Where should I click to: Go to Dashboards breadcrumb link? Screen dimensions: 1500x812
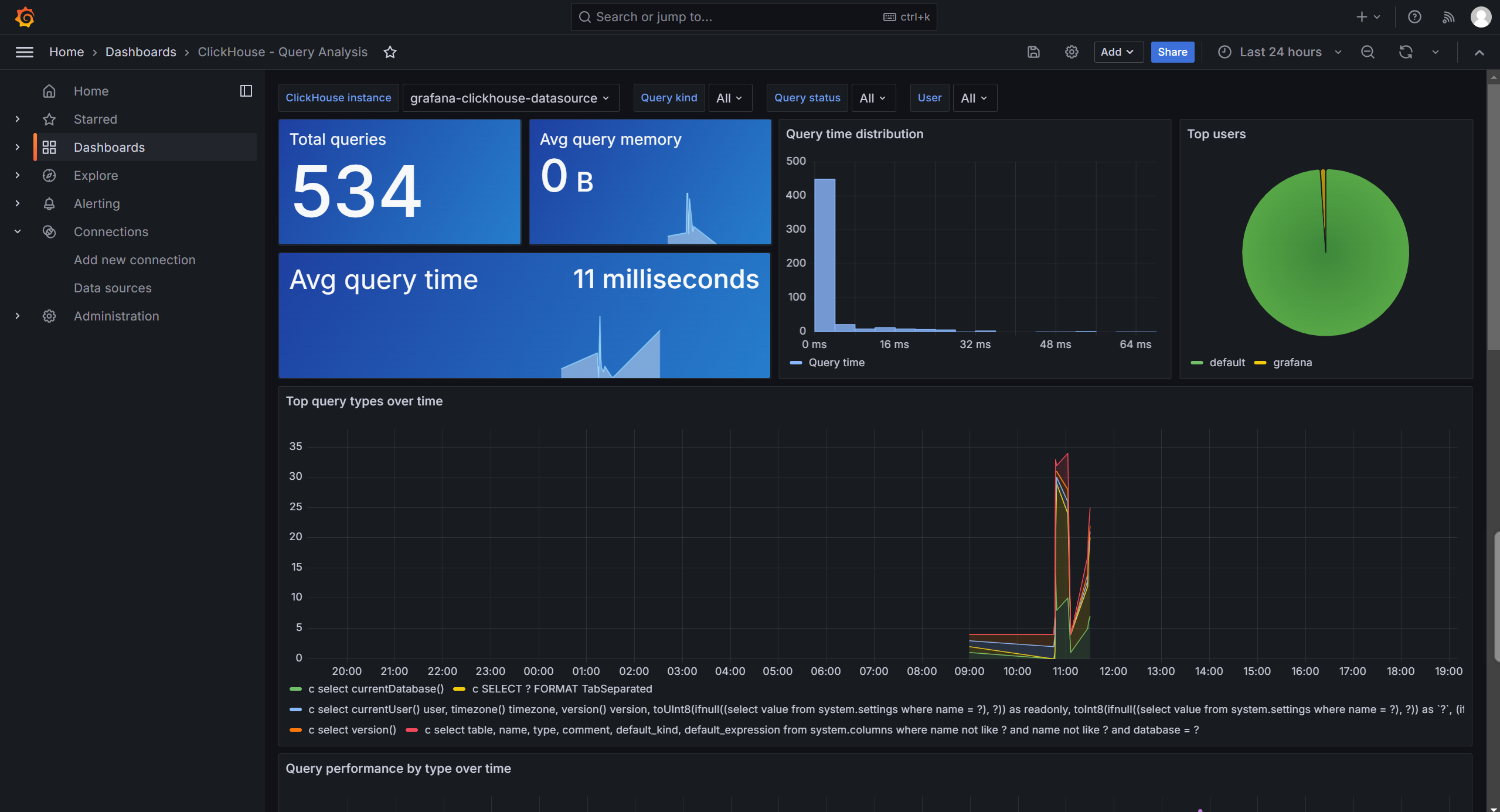click(141, 52)
